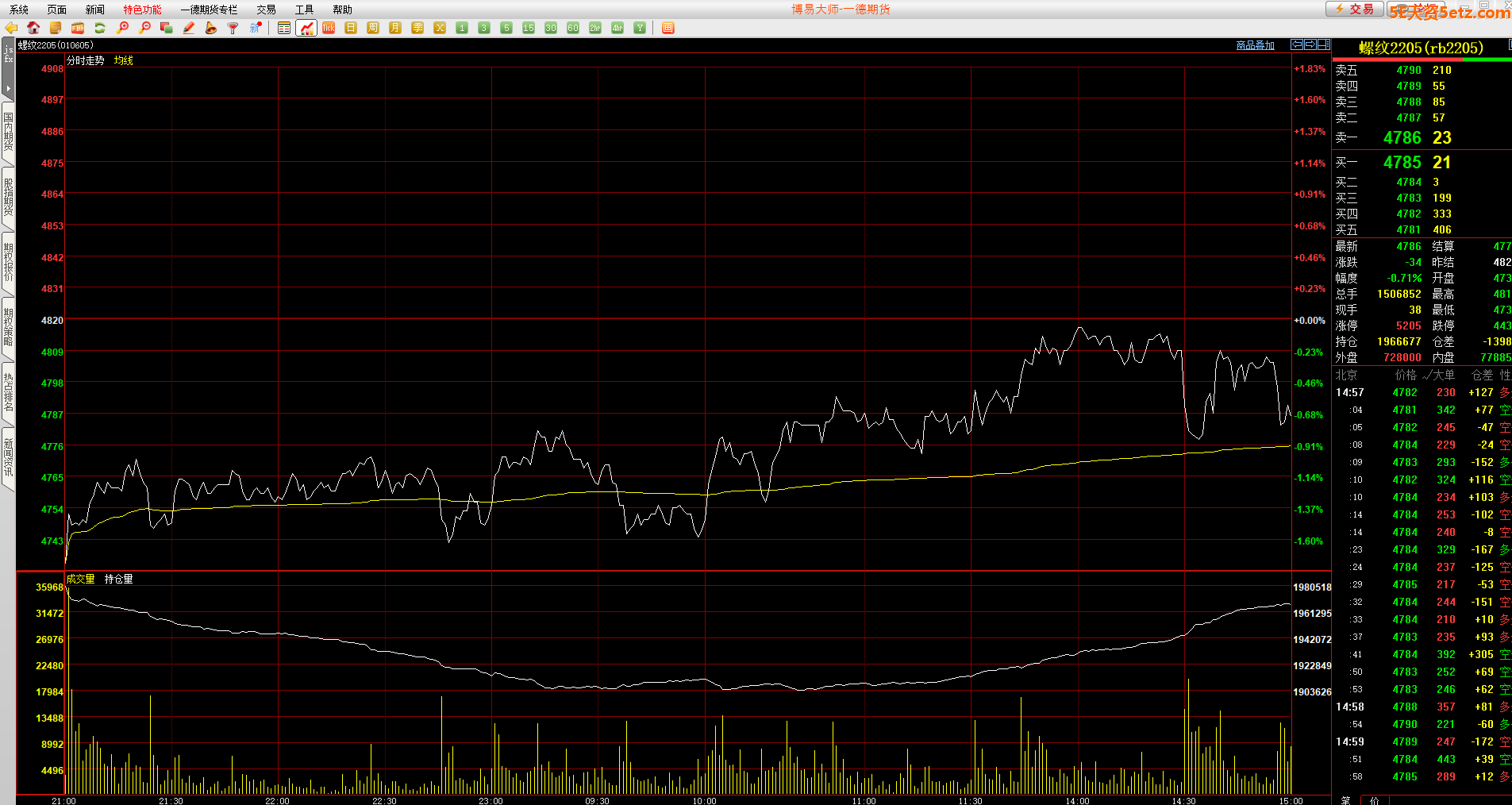Click the green refresh toolbar icon
The height and width of the screenshot is (805, 1512).
[100, 28]
